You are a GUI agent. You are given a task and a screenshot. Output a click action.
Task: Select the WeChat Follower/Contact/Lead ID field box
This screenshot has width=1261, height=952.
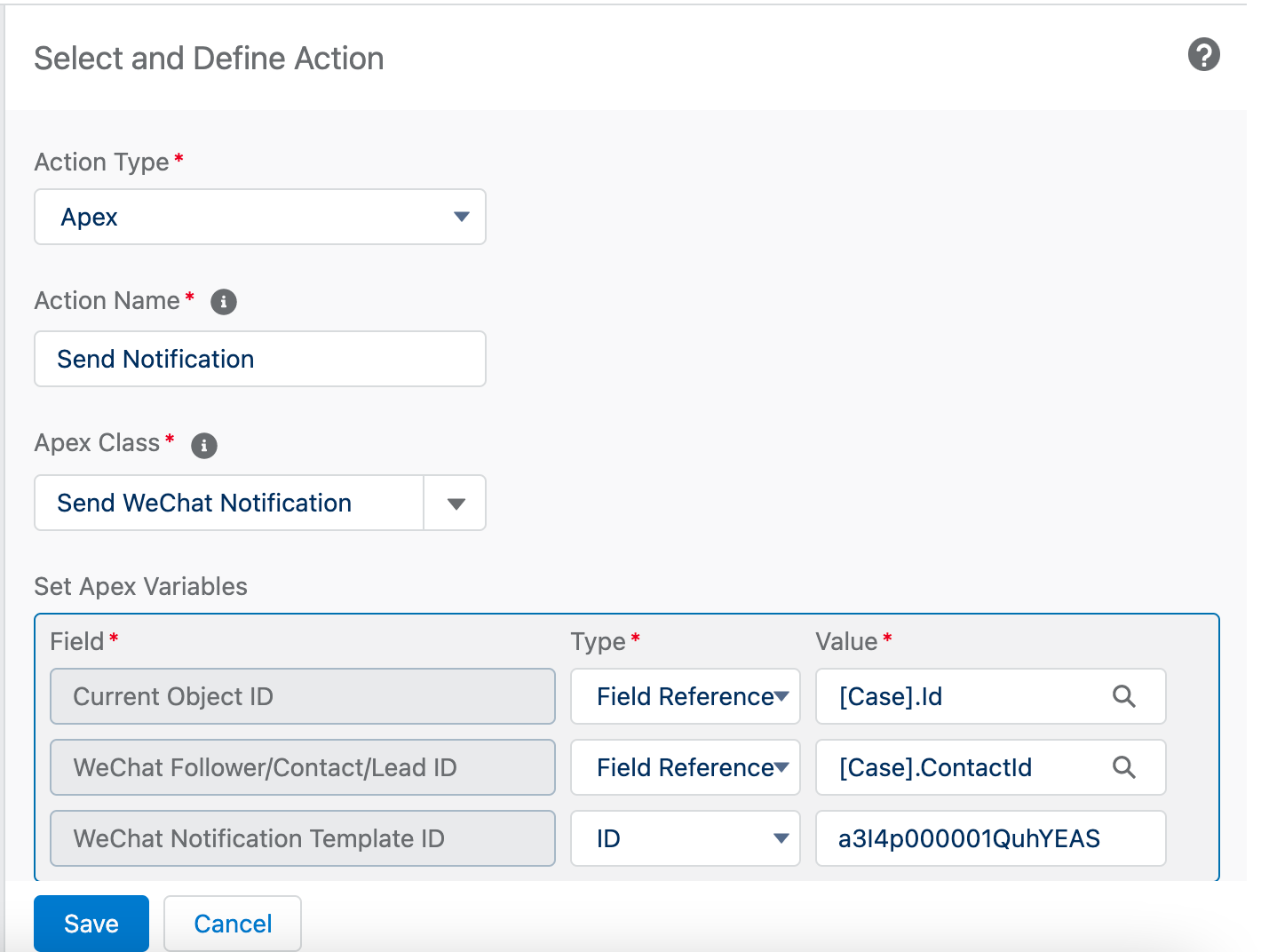pos(302,767)
